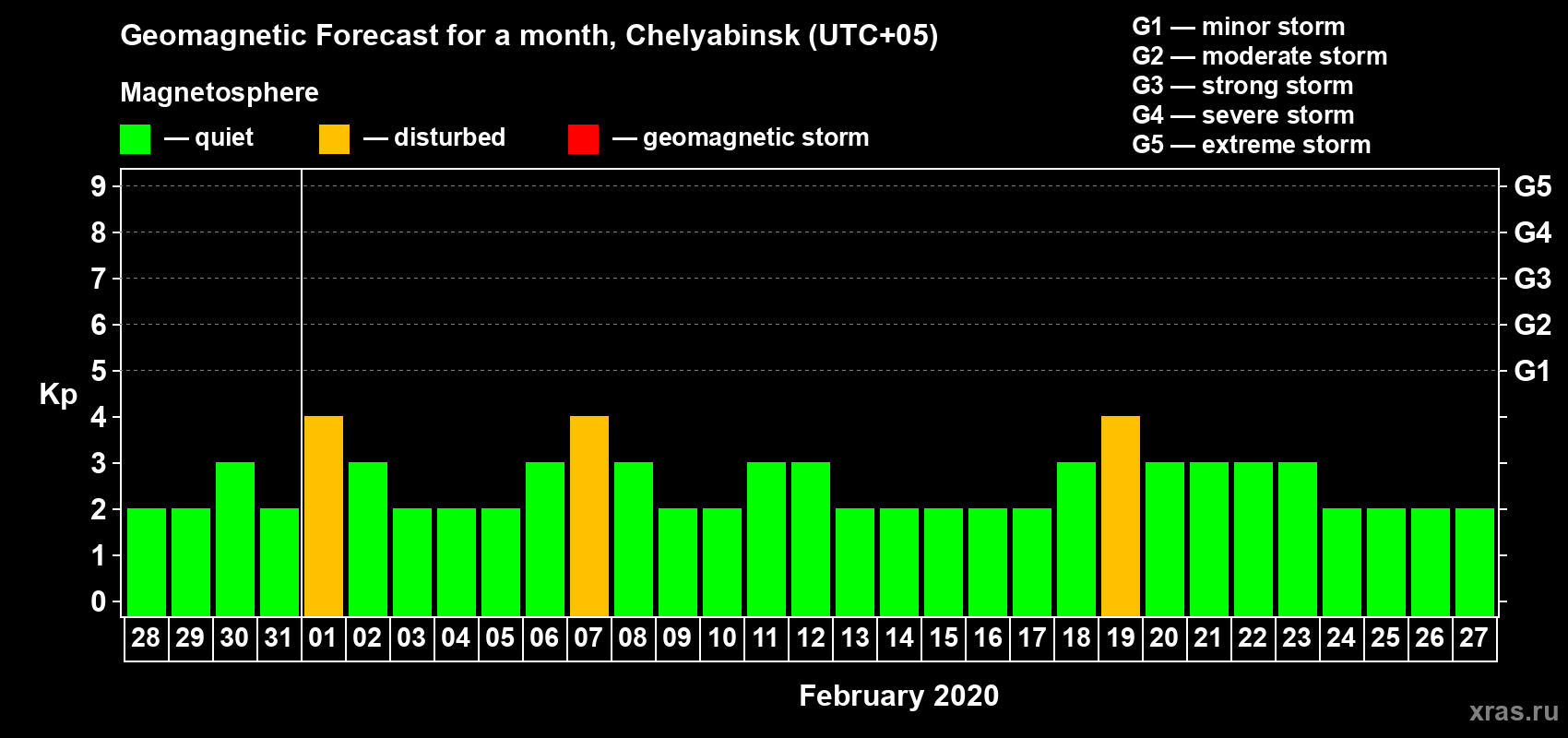Click the 'G2 — moderate storm' legend text

[1259, 56]
